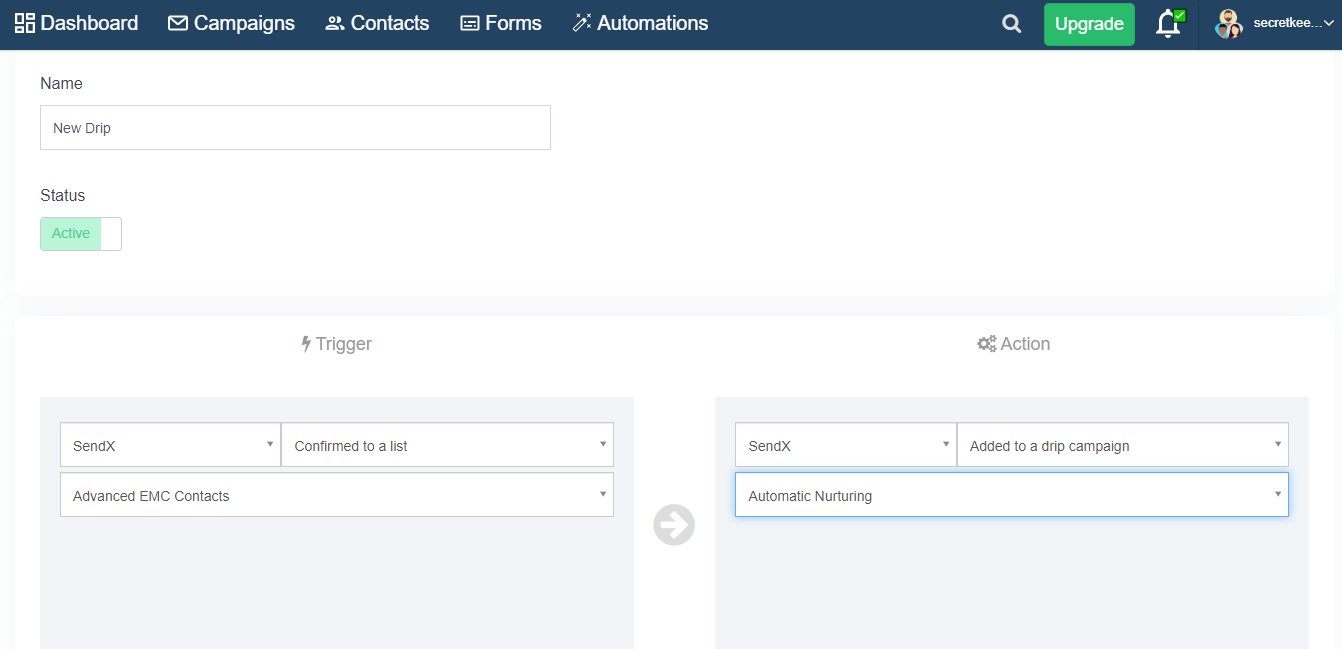
Task: Click the Campaigns envelope icon
Action: tap(178, 23)
